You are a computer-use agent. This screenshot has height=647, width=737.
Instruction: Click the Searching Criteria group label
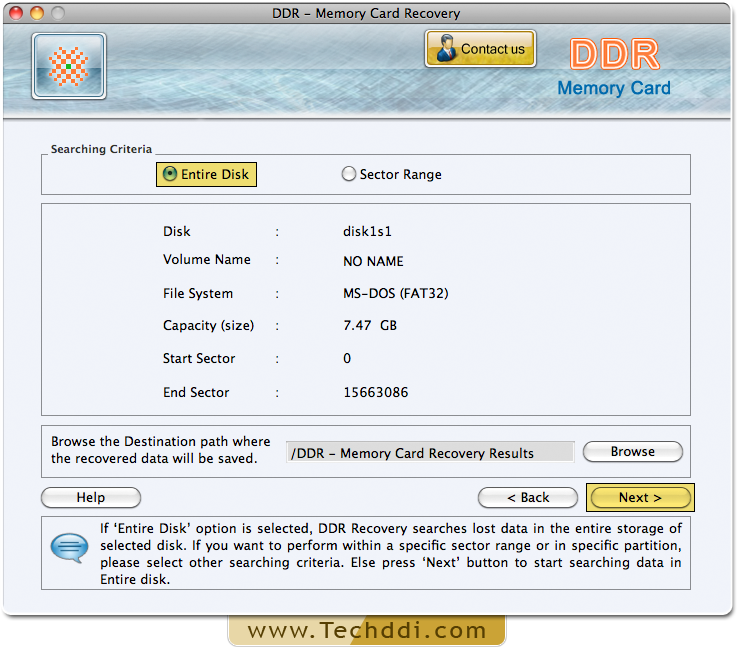(101, 149)
